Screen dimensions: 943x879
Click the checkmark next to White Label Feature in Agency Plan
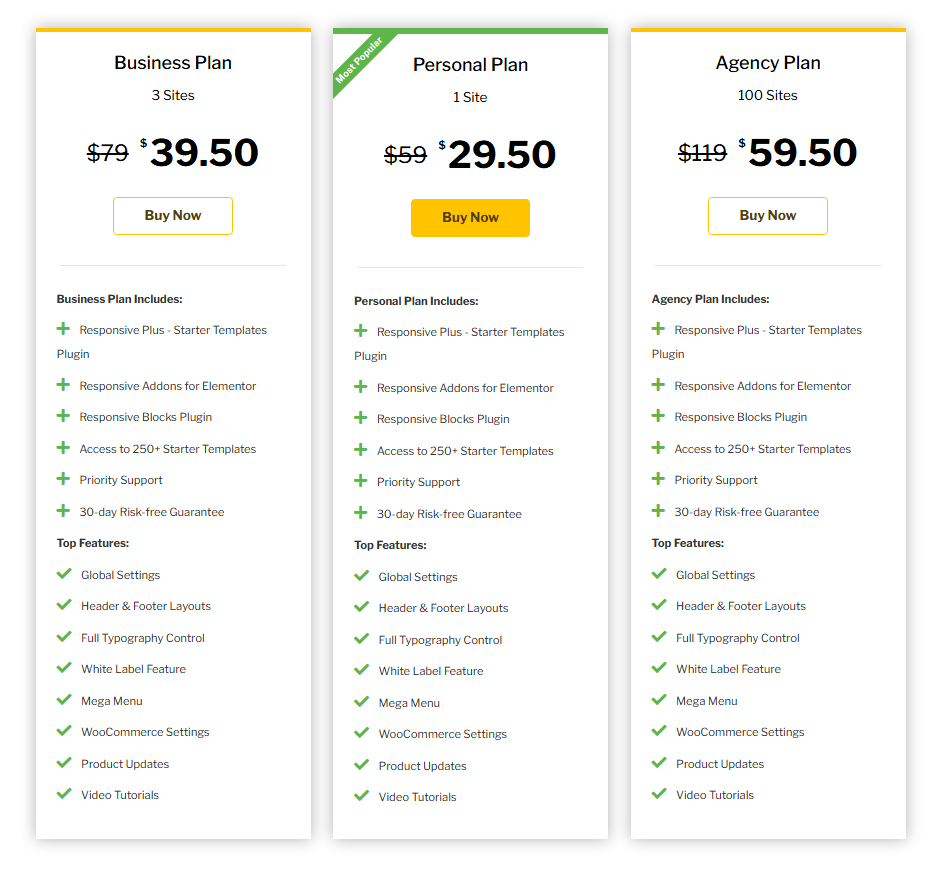pos(658,668)
